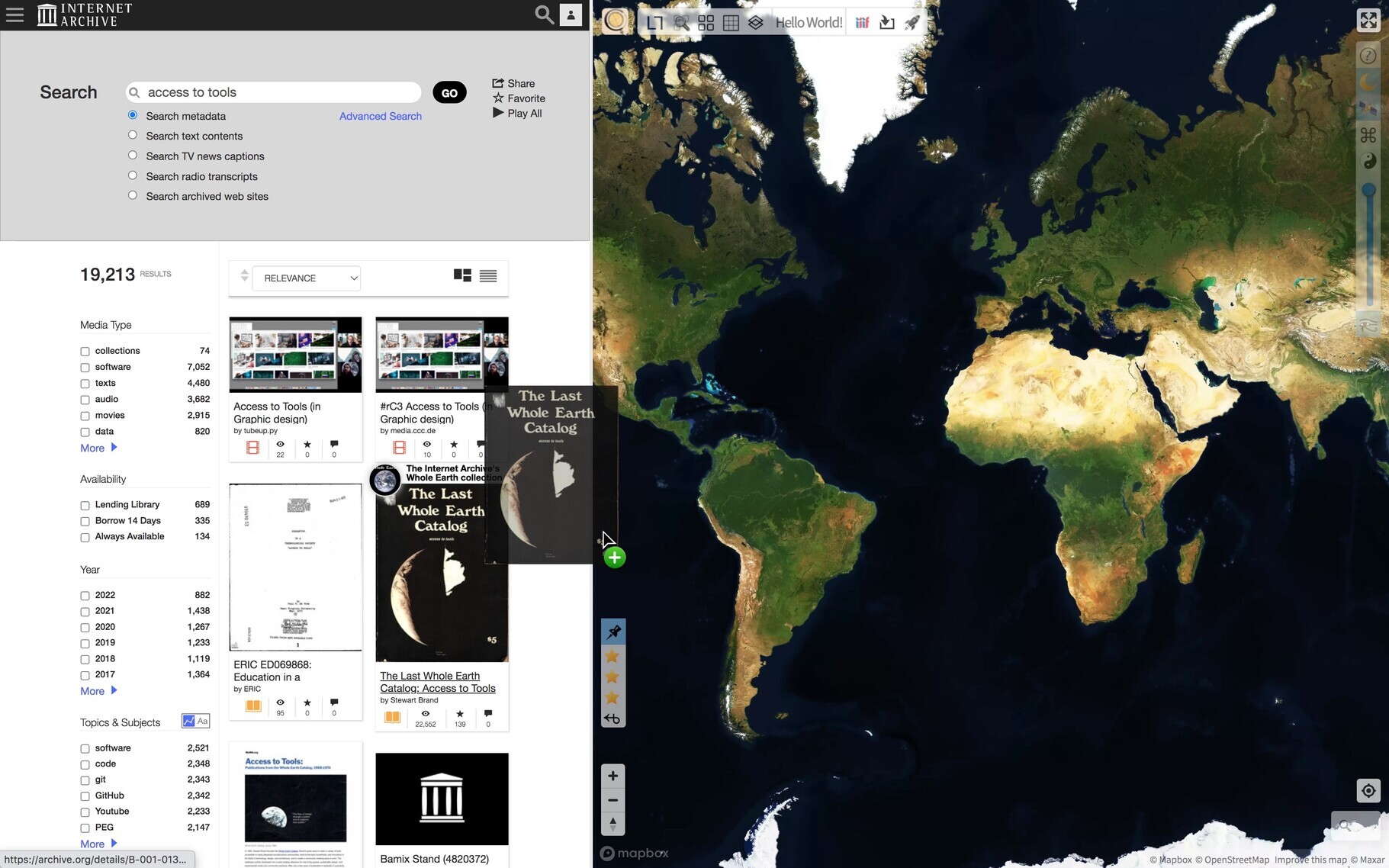The image size is (1389, 868).
Task: Check the 2022 year filter box
Action: [85, 596]
